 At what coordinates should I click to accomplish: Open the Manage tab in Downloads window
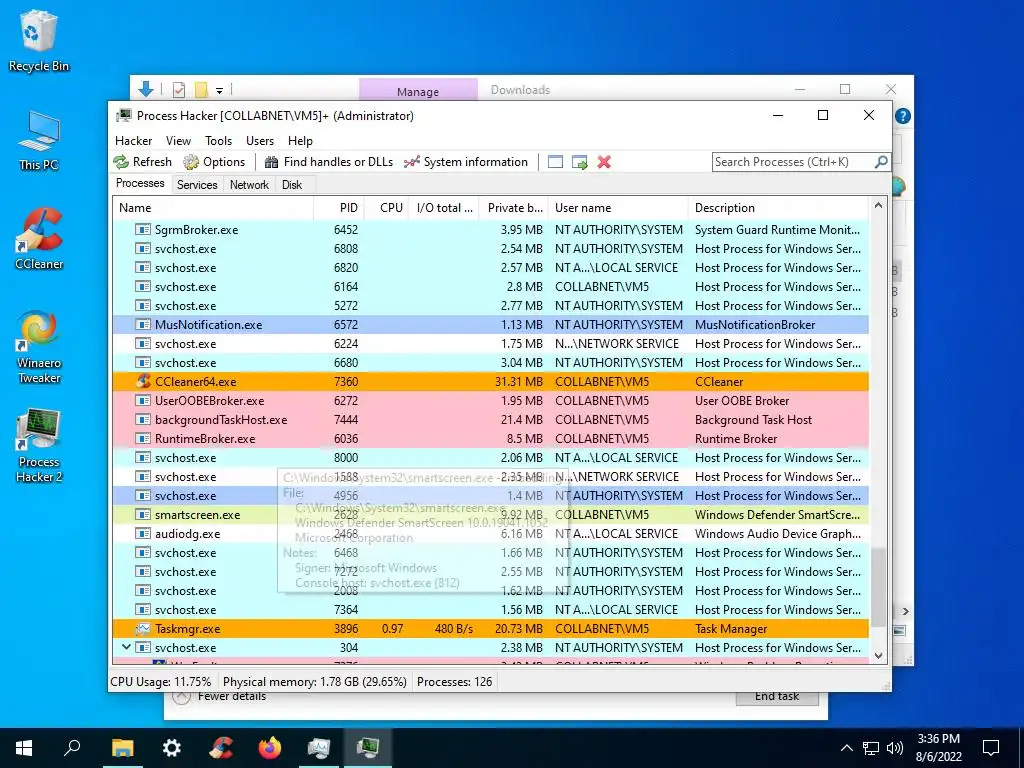tap(418, 91)
